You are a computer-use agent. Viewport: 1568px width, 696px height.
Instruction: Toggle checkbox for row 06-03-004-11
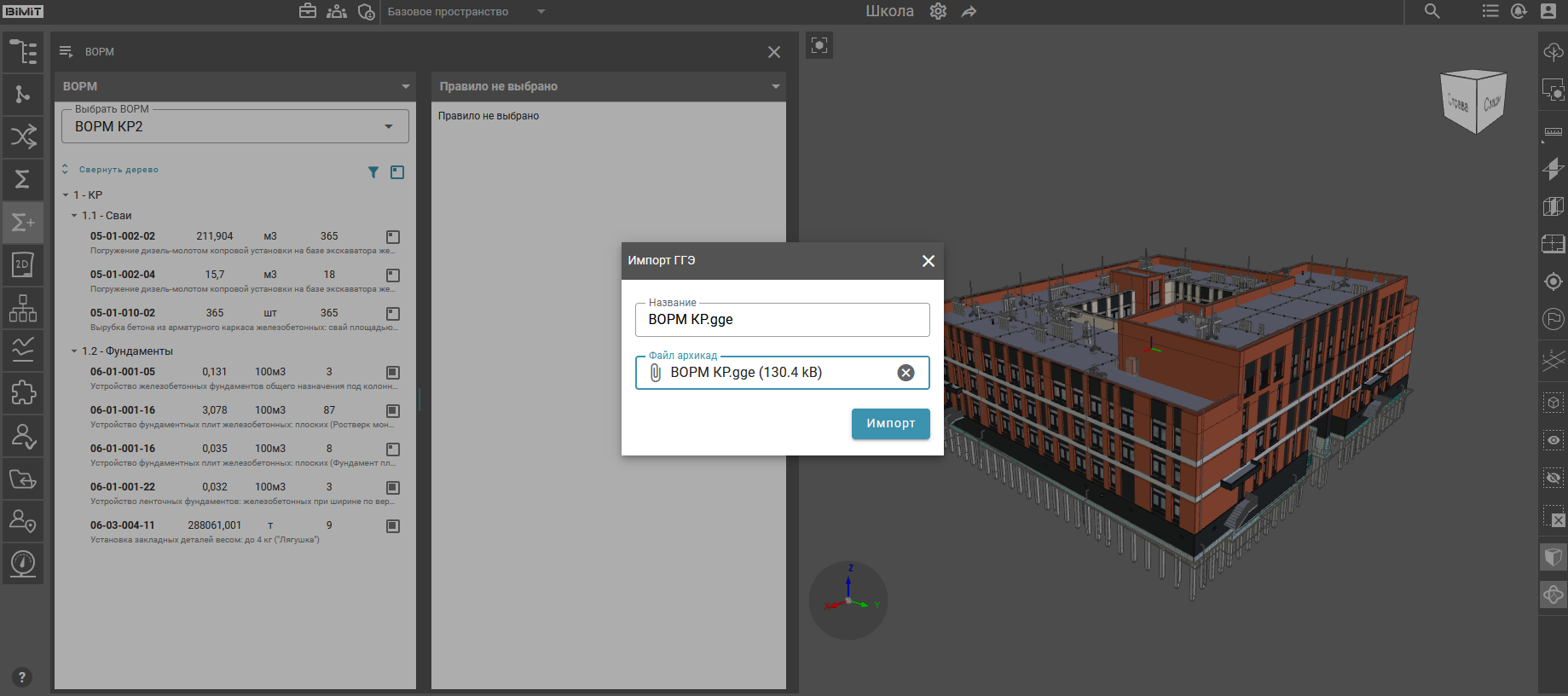coord(393,526)
